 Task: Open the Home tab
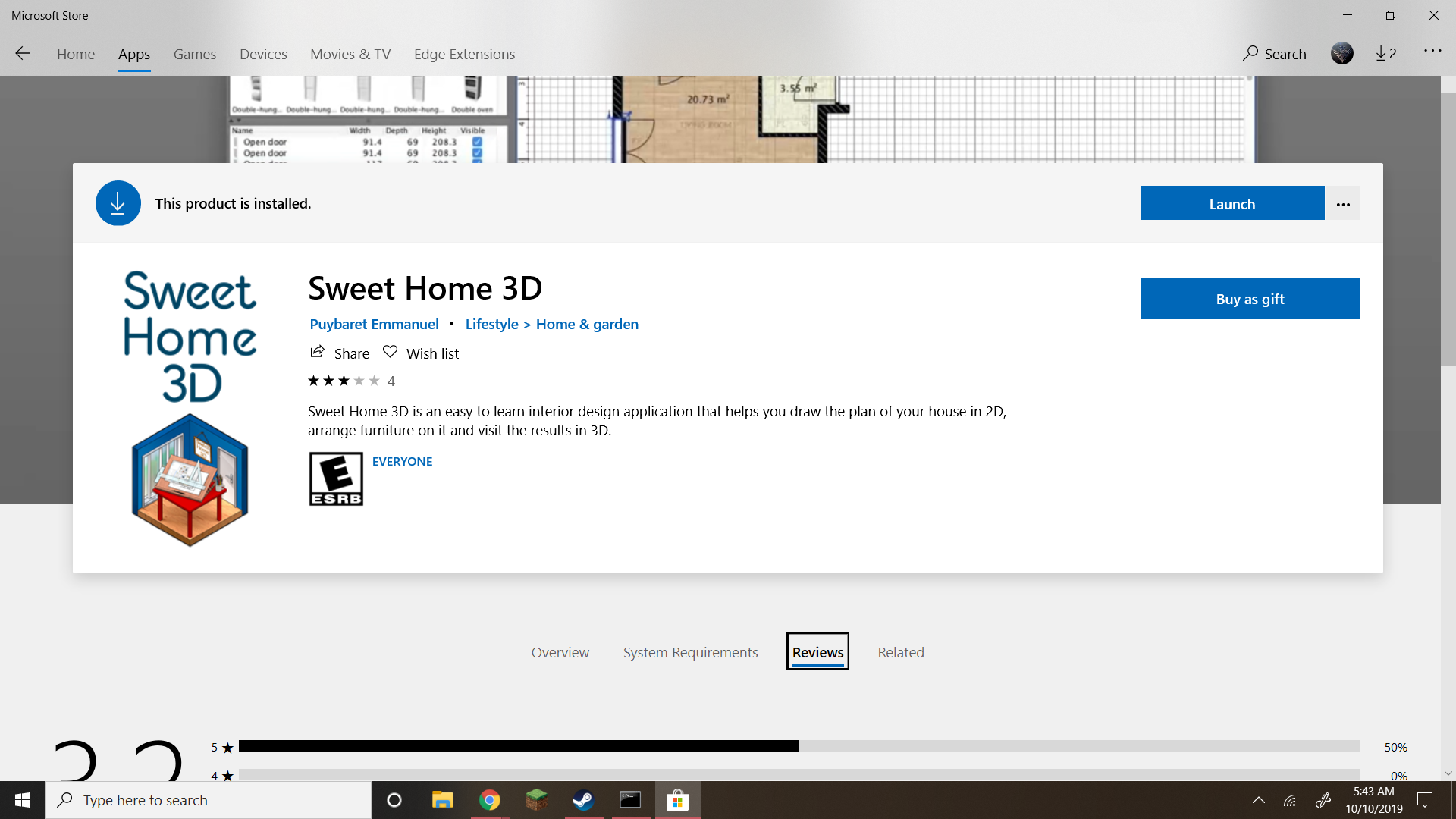pos(76,54)
